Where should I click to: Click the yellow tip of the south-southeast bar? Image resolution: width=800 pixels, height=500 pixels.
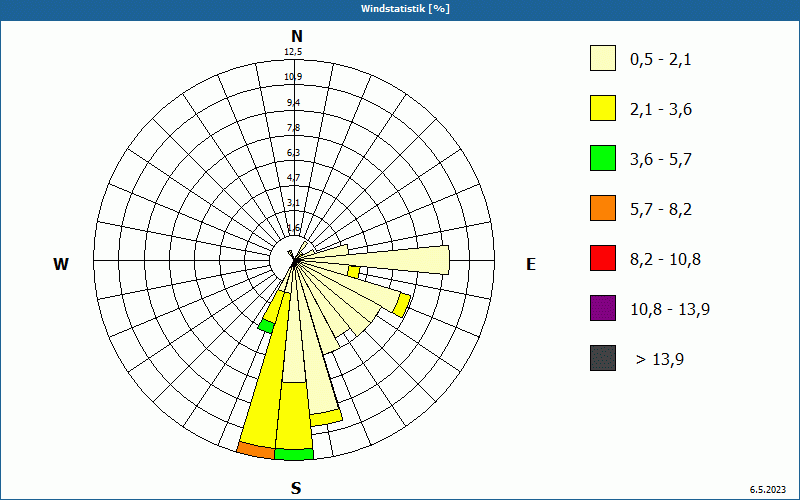coord(326,417)
